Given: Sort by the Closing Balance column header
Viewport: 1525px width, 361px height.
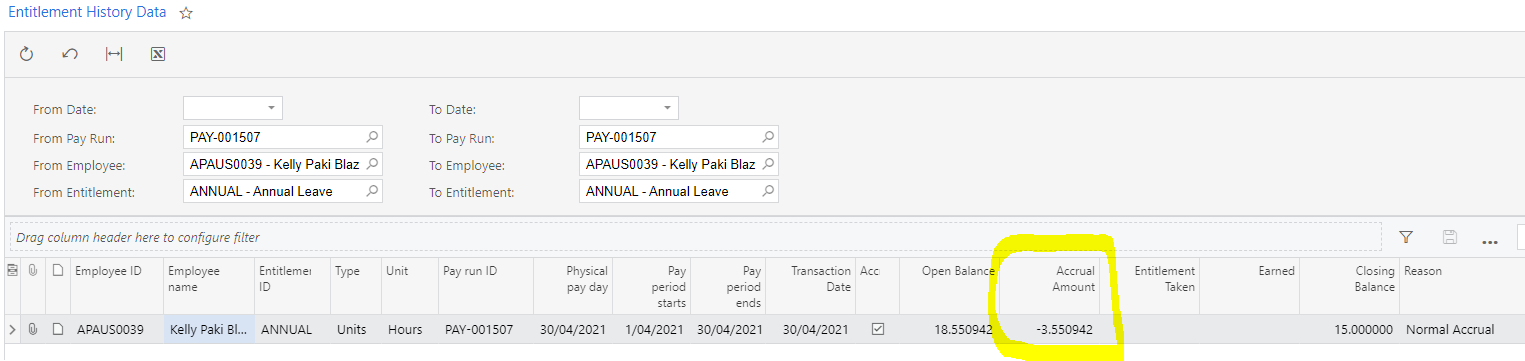Looking at the screenshot, I should 1374,279.
